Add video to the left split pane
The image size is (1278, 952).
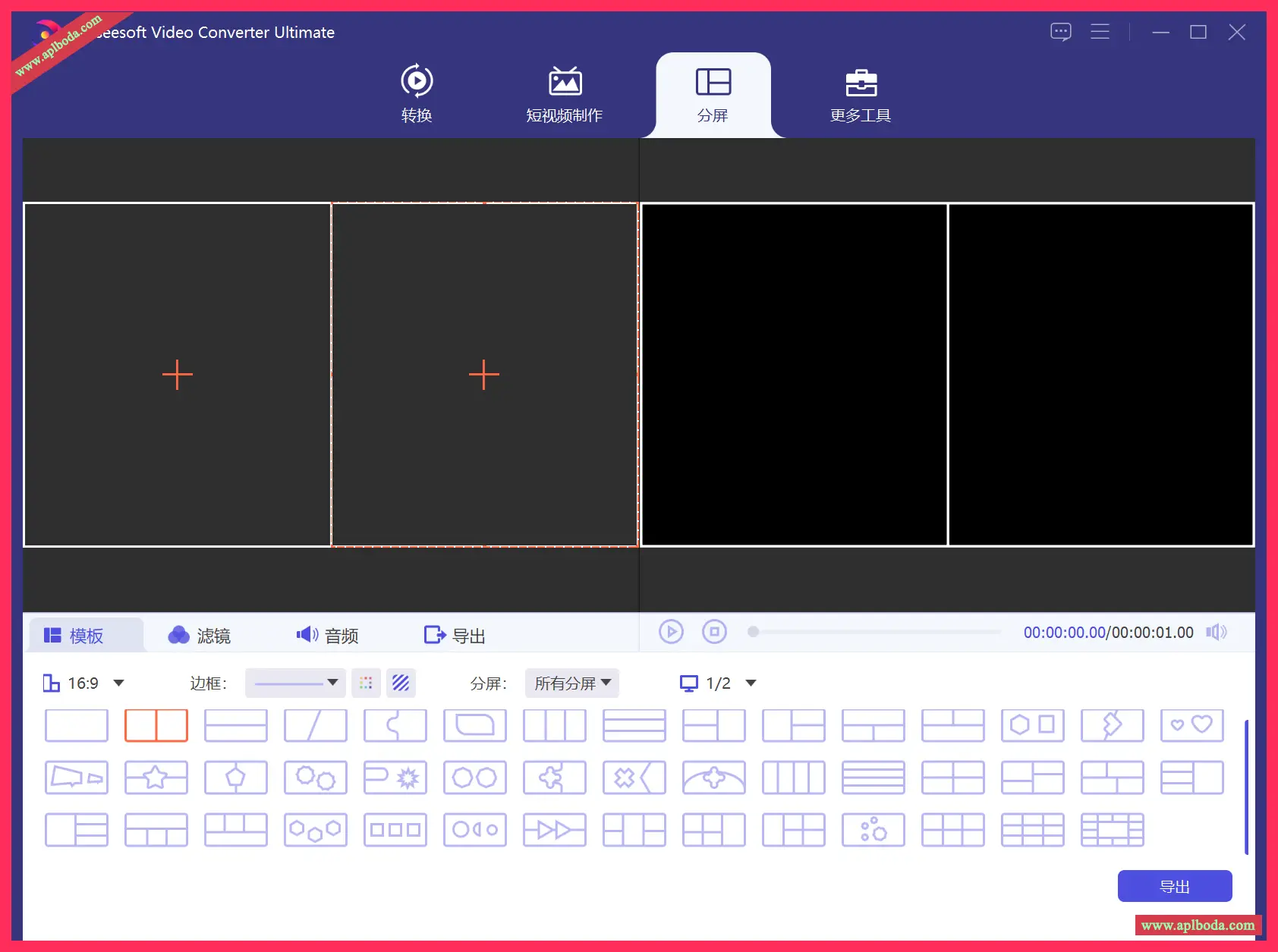point(178,375)
